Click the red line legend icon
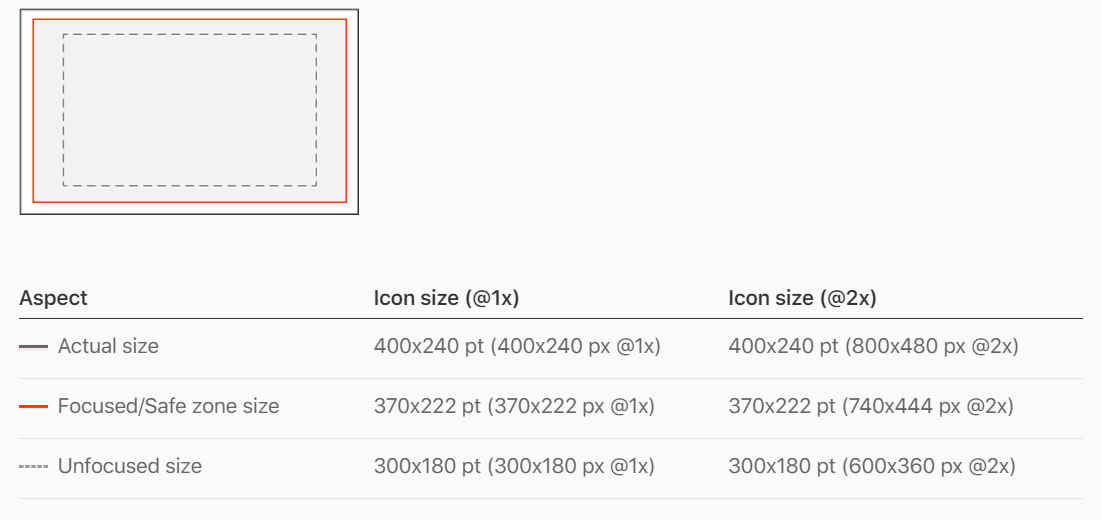The image size is (1101, 520). tap(33, 406)
